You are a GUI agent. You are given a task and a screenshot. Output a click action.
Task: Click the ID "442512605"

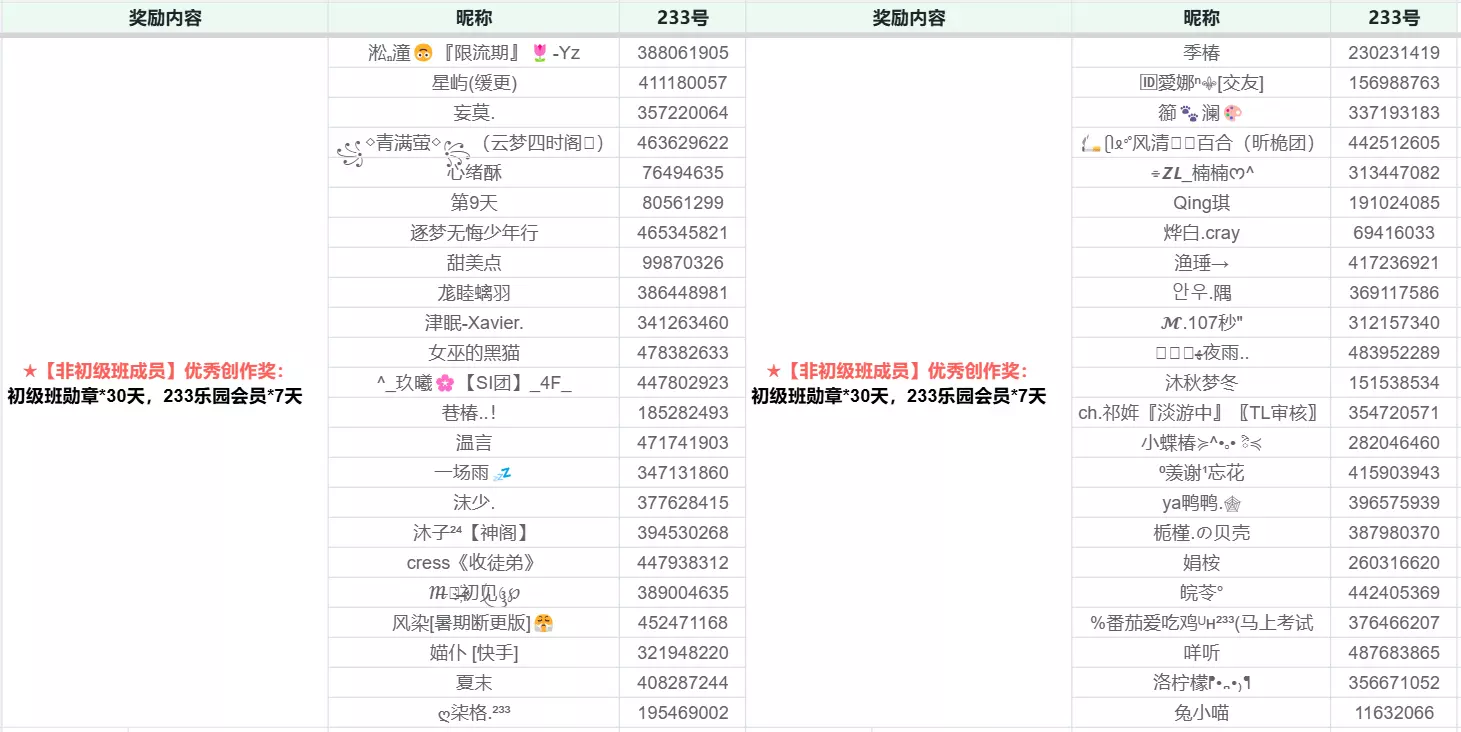coord(1394,143)
